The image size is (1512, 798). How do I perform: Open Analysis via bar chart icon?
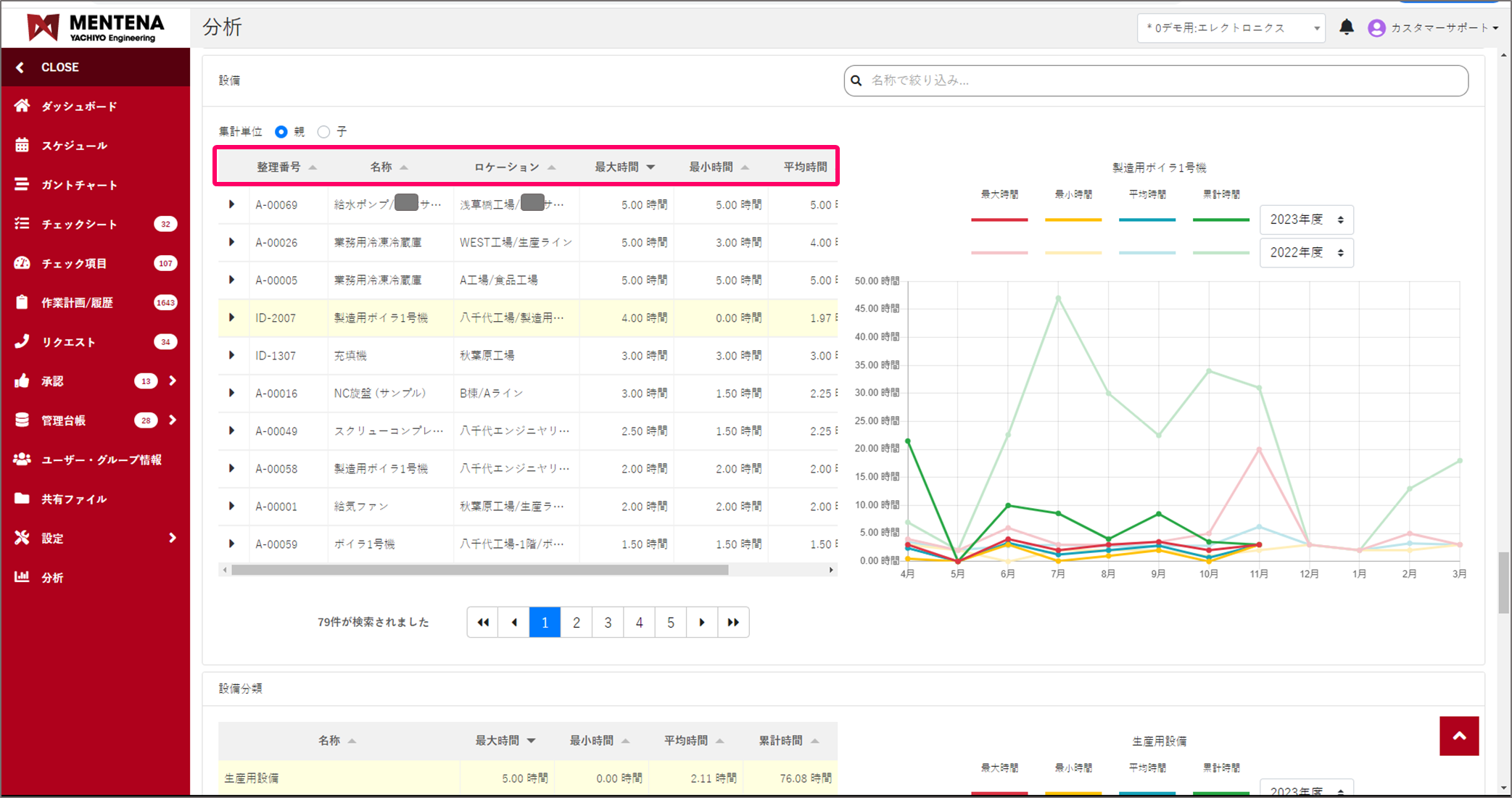pyautogui.click(x=22, y=577)
